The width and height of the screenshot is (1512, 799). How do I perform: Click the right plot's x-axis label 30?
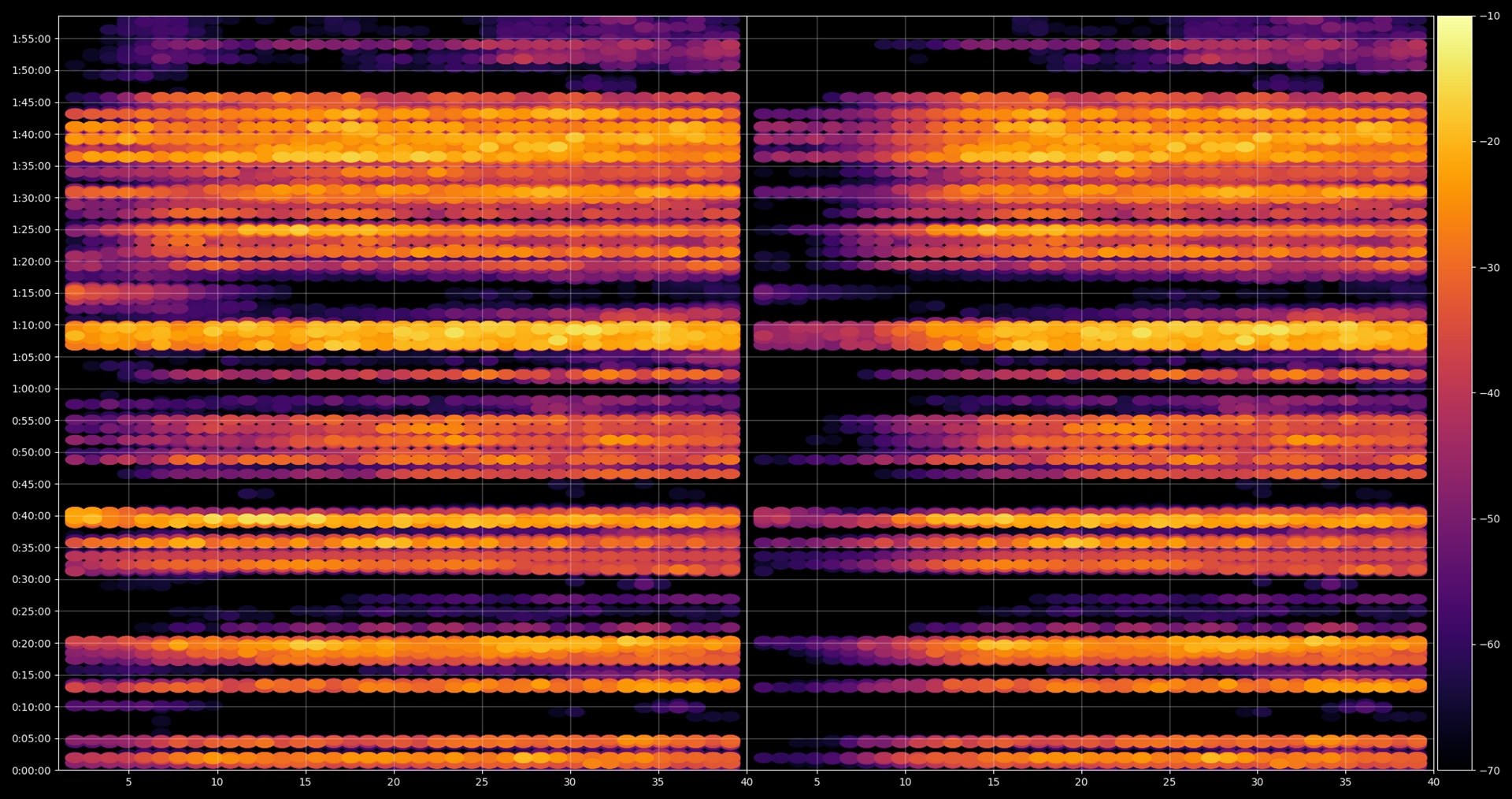pos(1257,782)
